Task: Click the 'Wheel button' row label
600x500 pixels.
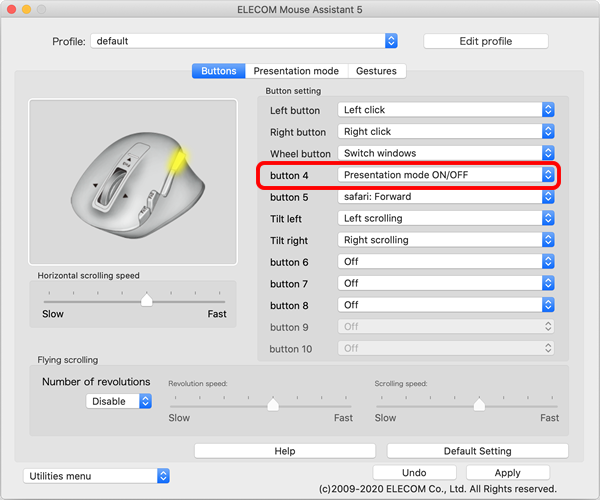Action: [x=300, y=154]
